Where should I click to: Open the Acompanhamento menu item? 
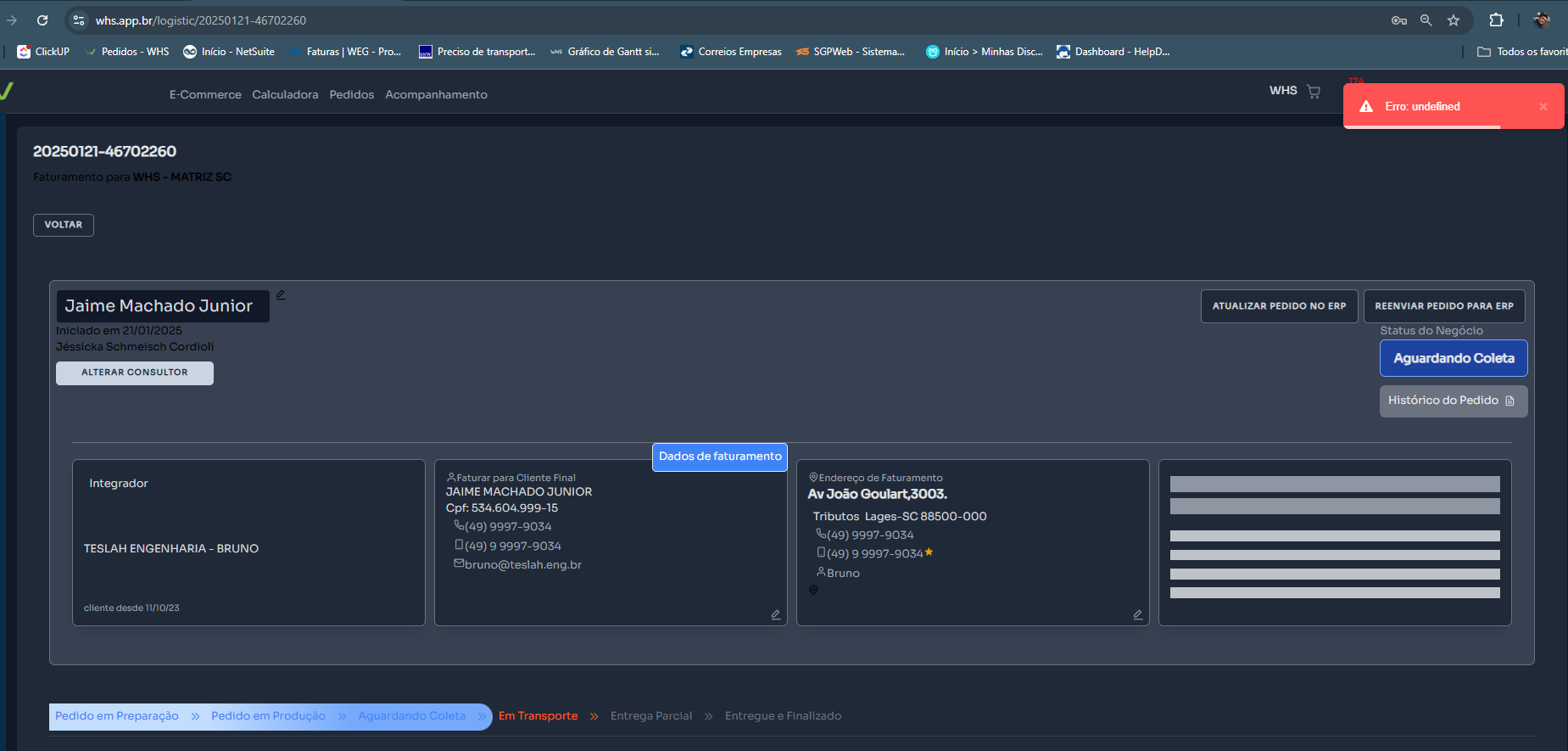pos(436,95)
